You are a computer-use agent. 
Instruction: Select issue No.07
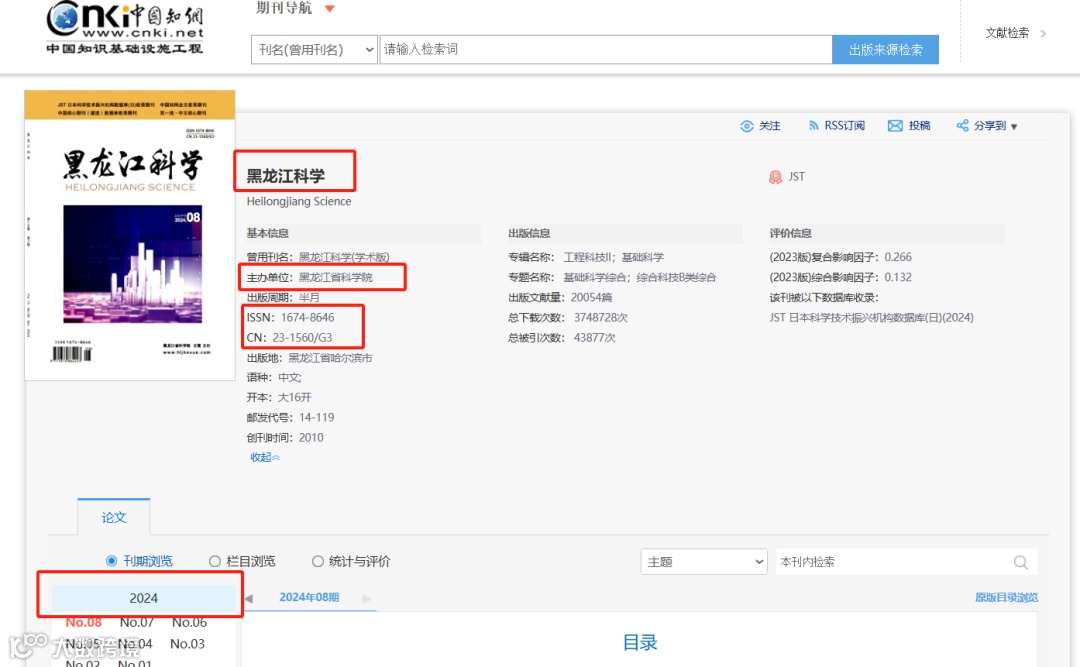pyautogui.click(x=136, y=622)
